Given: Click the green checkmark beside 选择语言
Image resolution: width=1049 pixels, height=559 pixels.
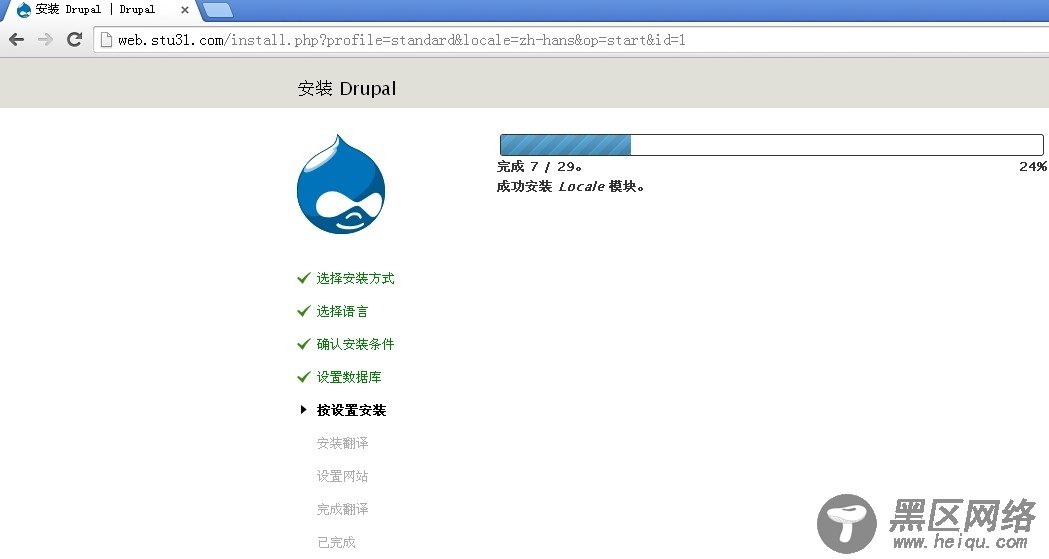Looking at the screenshot, I should tap(303, 311).
